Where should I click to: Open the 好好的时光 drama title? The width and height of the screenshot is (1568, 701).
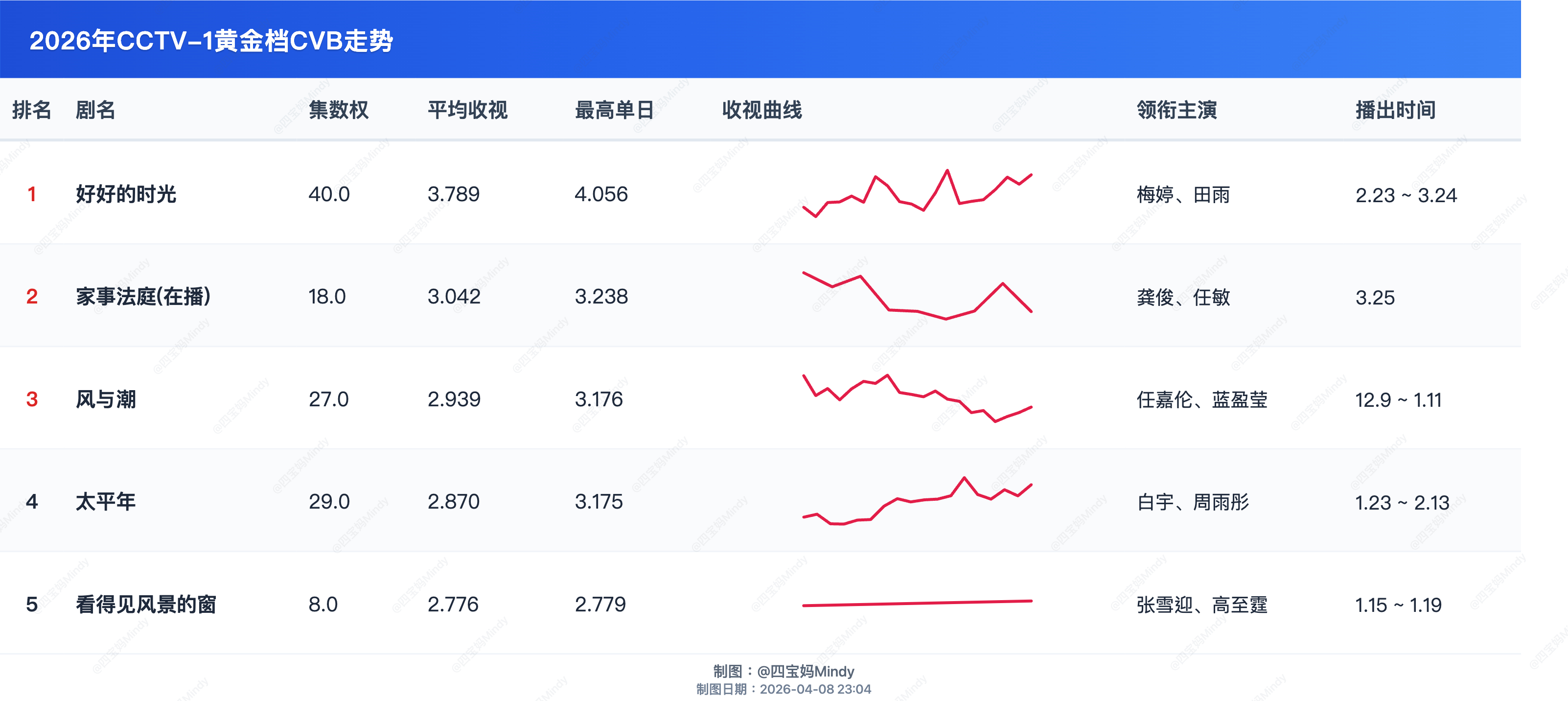[126, 194]
